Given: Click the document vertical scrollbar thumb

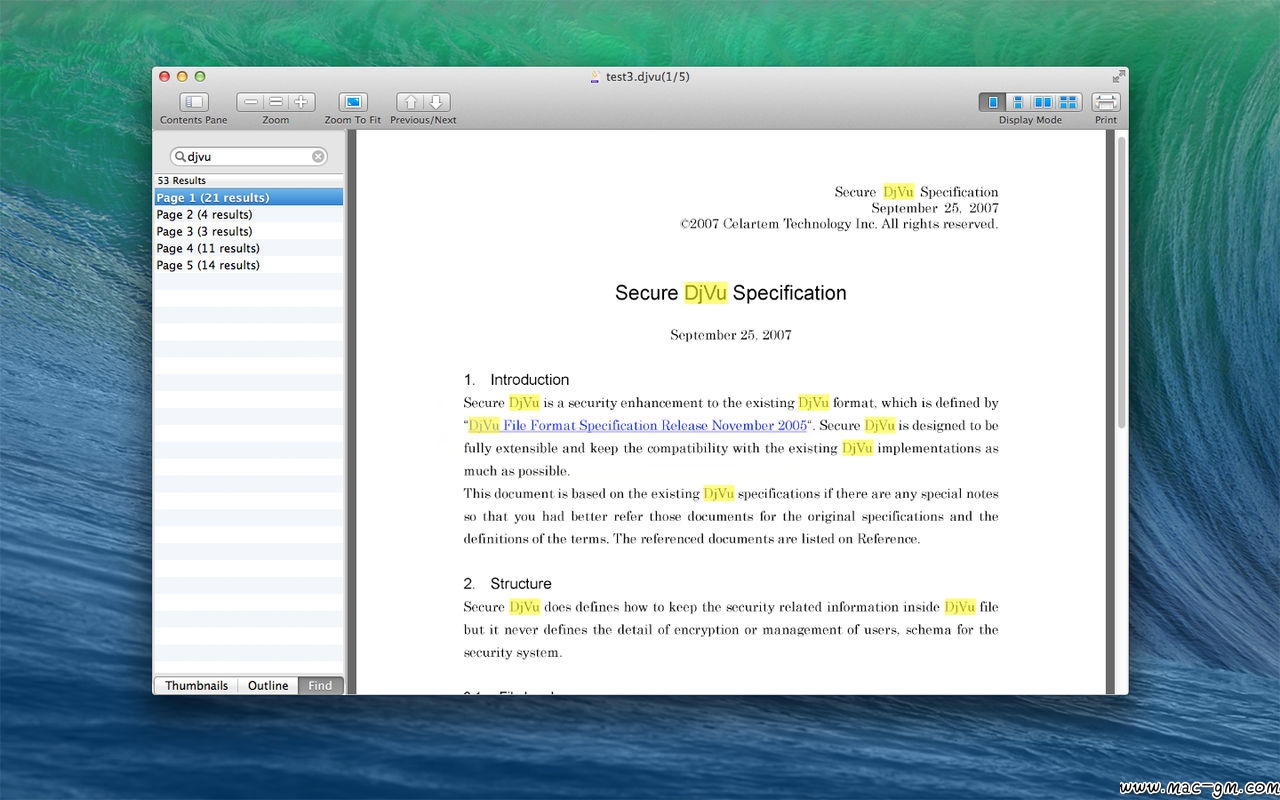Looking at the screenshot, I should pyautogui.click(x=1122, y=283).
